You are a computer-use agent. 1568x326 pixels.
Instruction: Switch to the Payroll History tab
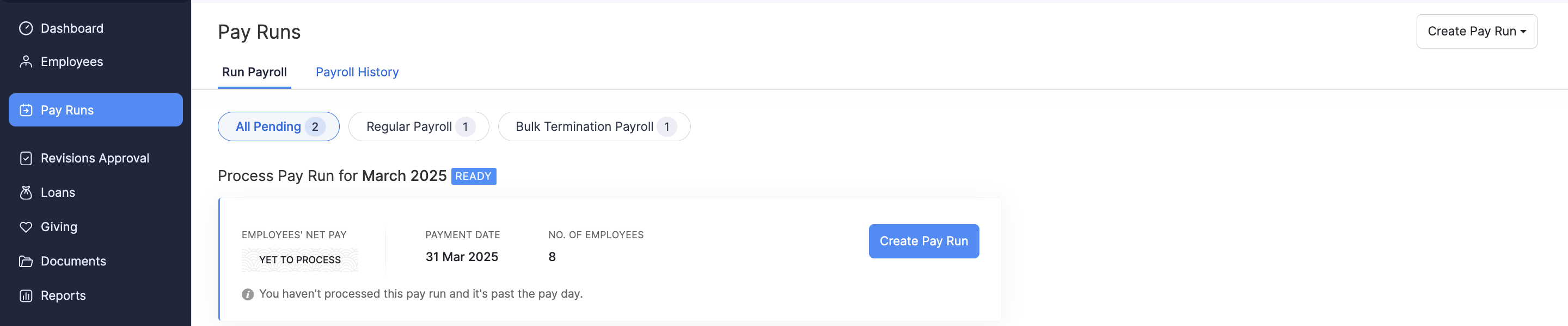[x=357, y=72]
